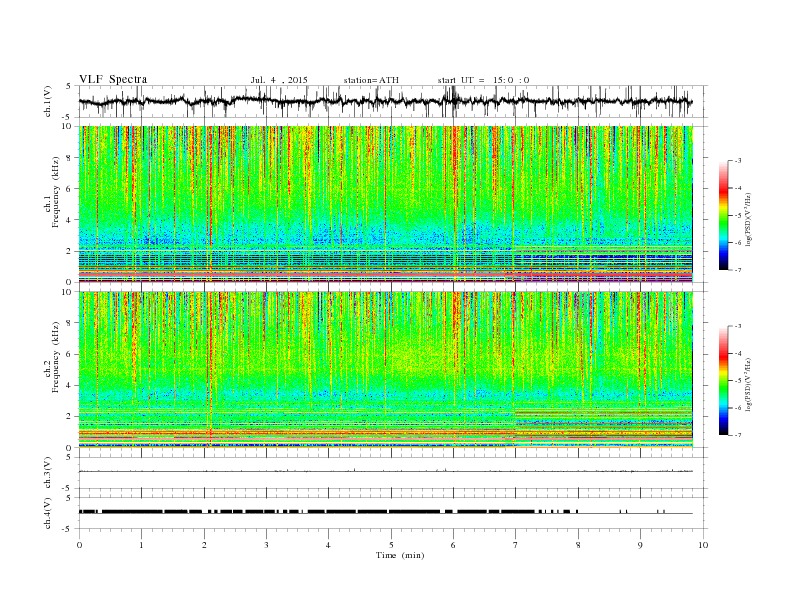Click the 'station=ATH' header text
792x612 pixels.
[371, 80]
